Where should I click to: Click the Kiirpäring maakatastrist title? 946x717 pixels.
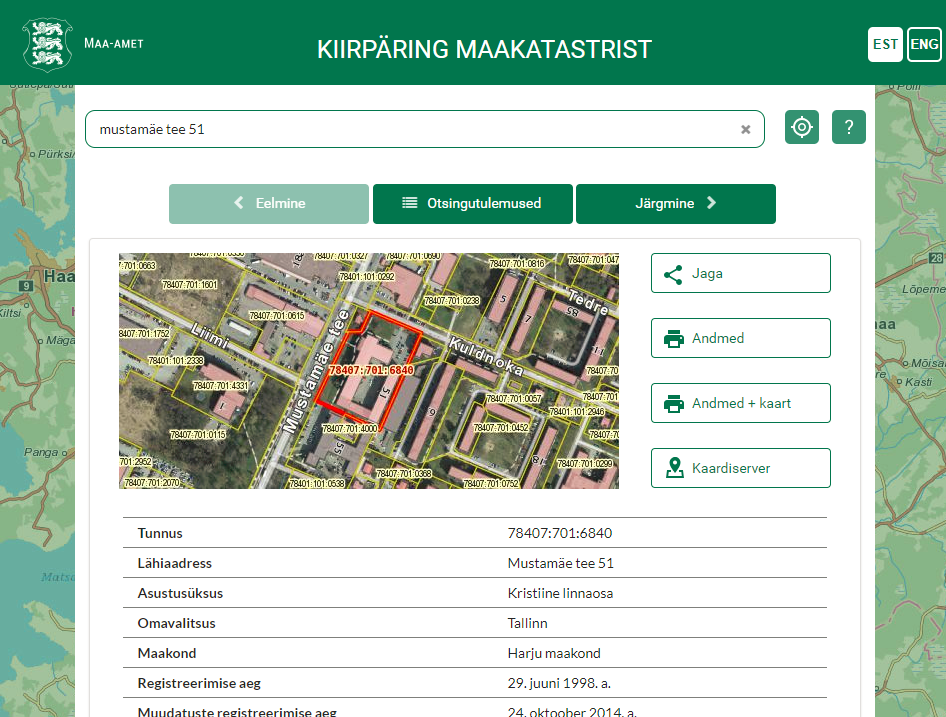click(484, 49)
